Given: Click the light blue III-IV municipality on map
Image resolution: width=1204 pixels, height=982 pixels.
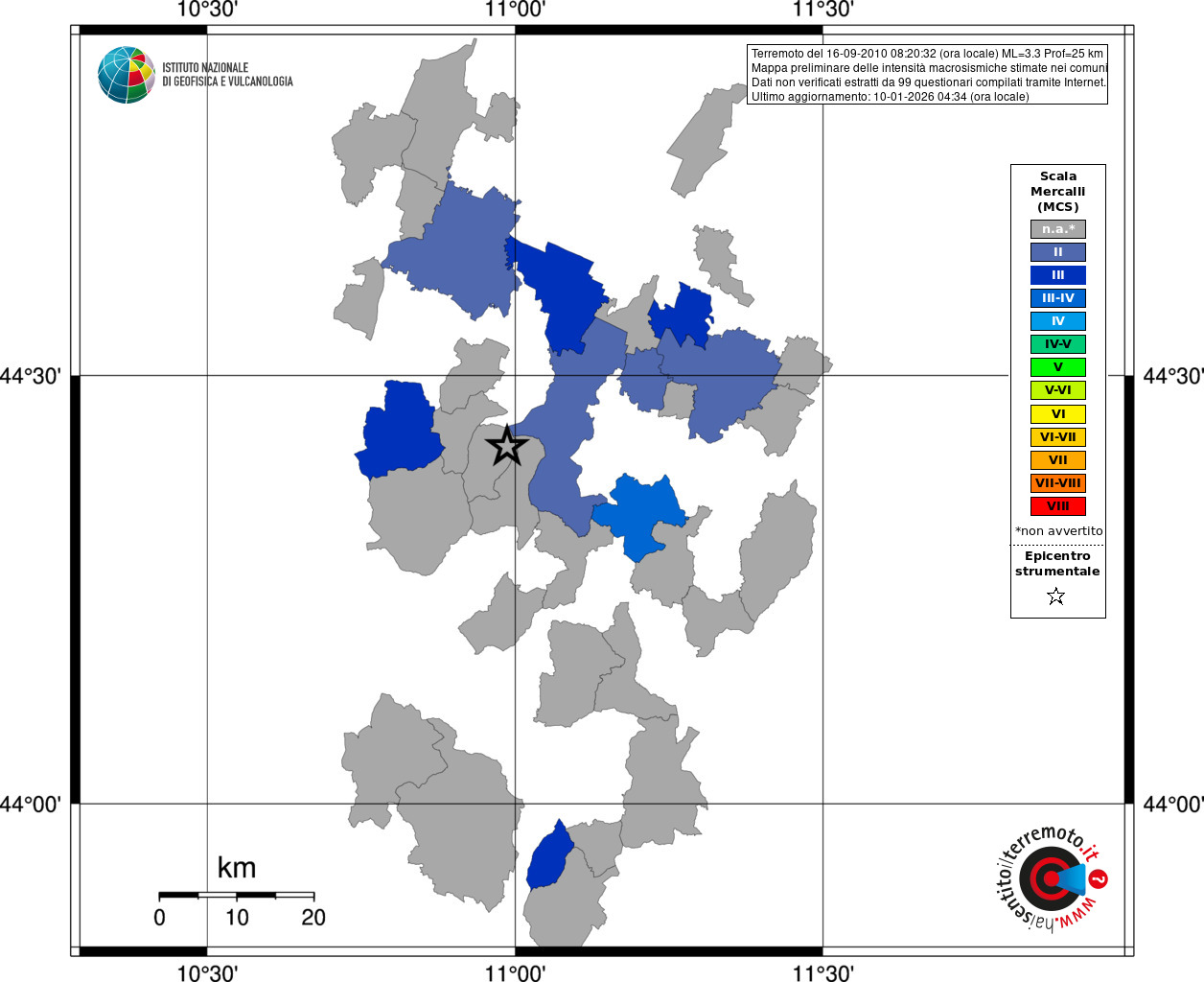Looking at the screenshot, I should point(640,516).
